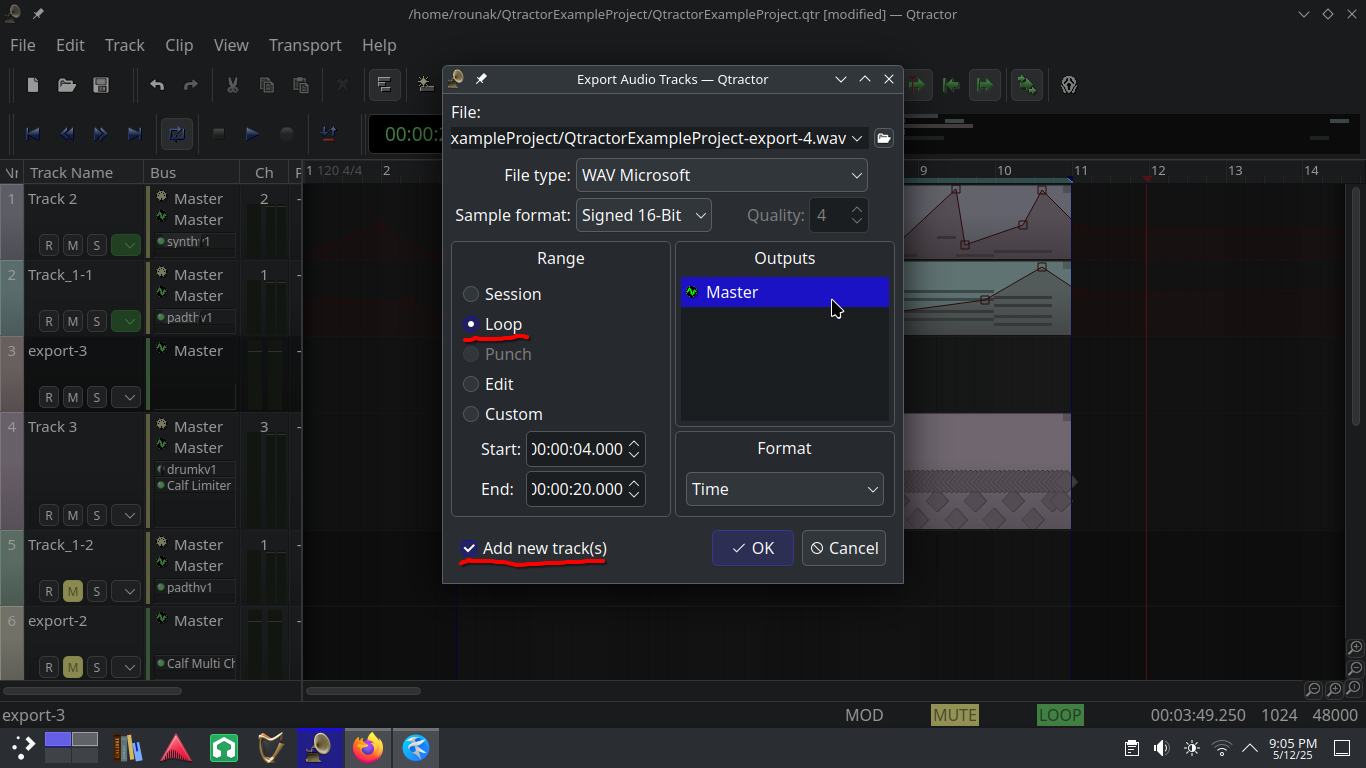Viewport: 1366px width, 768px height.
Task: Open the browse folder icon beside the File field
Action: click(x=883, y=138)
